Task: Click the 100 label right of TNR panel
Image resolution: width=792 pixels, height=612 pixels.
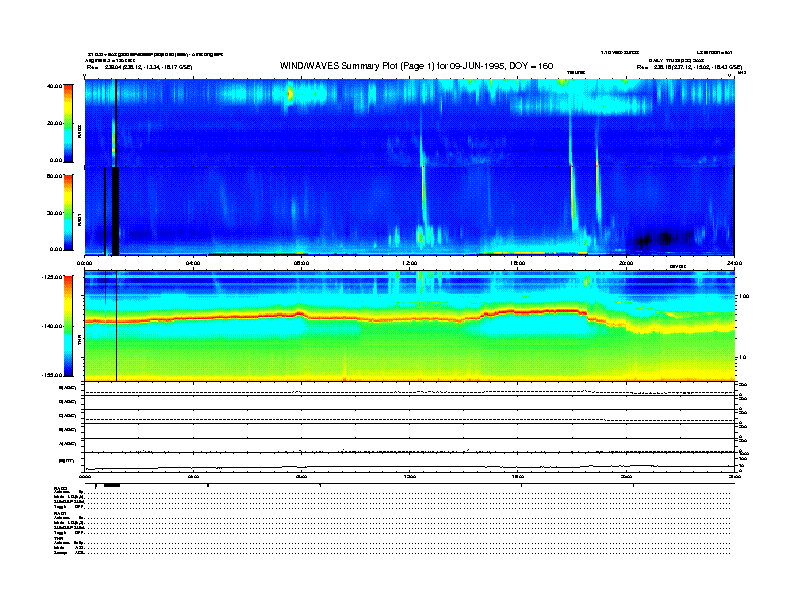Action: (x=744, y=296)
